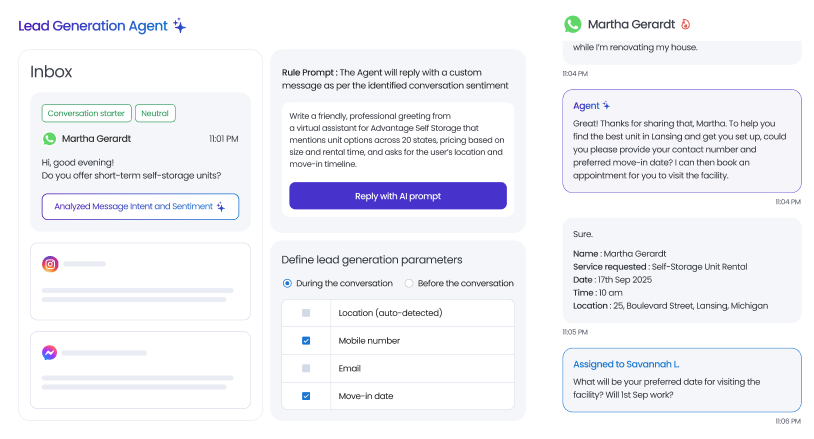Viewport: 814px width, 439px height.
Task: Open the Messenger conversation icon
Action: coord(49,353)
